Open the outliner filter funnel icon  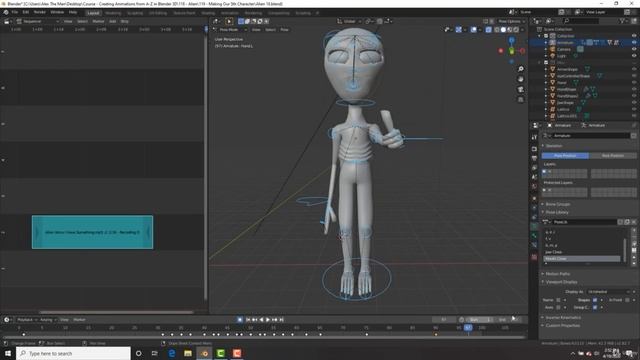tap(623, 21)
